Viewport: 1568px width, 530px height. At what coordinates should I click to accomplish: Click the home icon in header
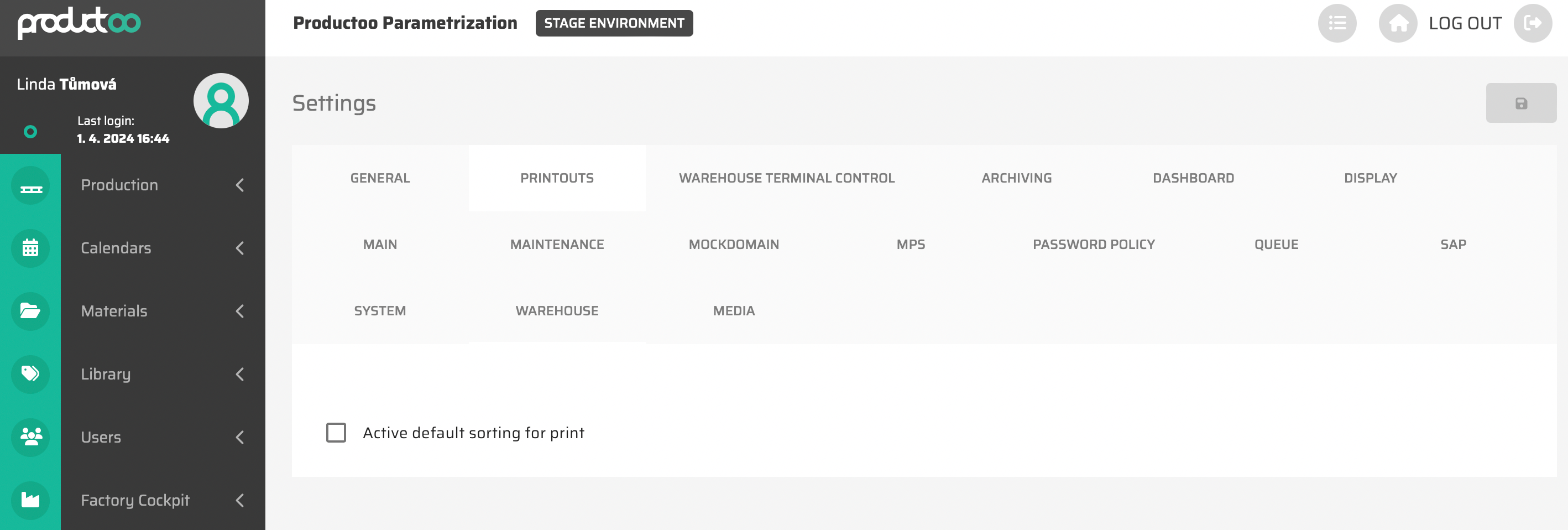[1398, 24]
